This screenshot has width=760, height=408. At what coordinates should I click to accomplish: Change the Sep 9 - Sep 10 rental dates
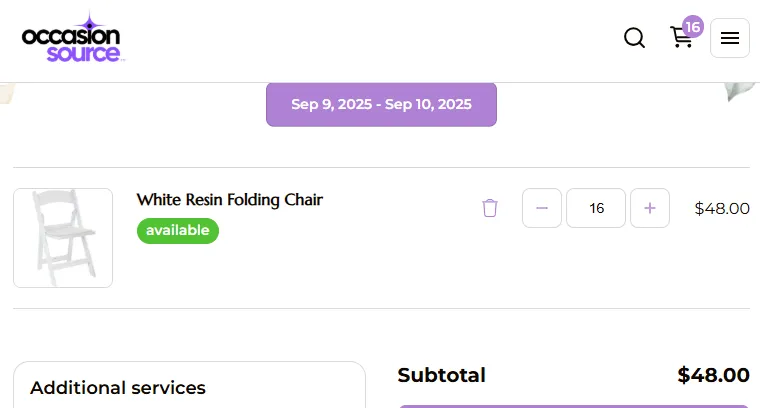click(381, 104)
